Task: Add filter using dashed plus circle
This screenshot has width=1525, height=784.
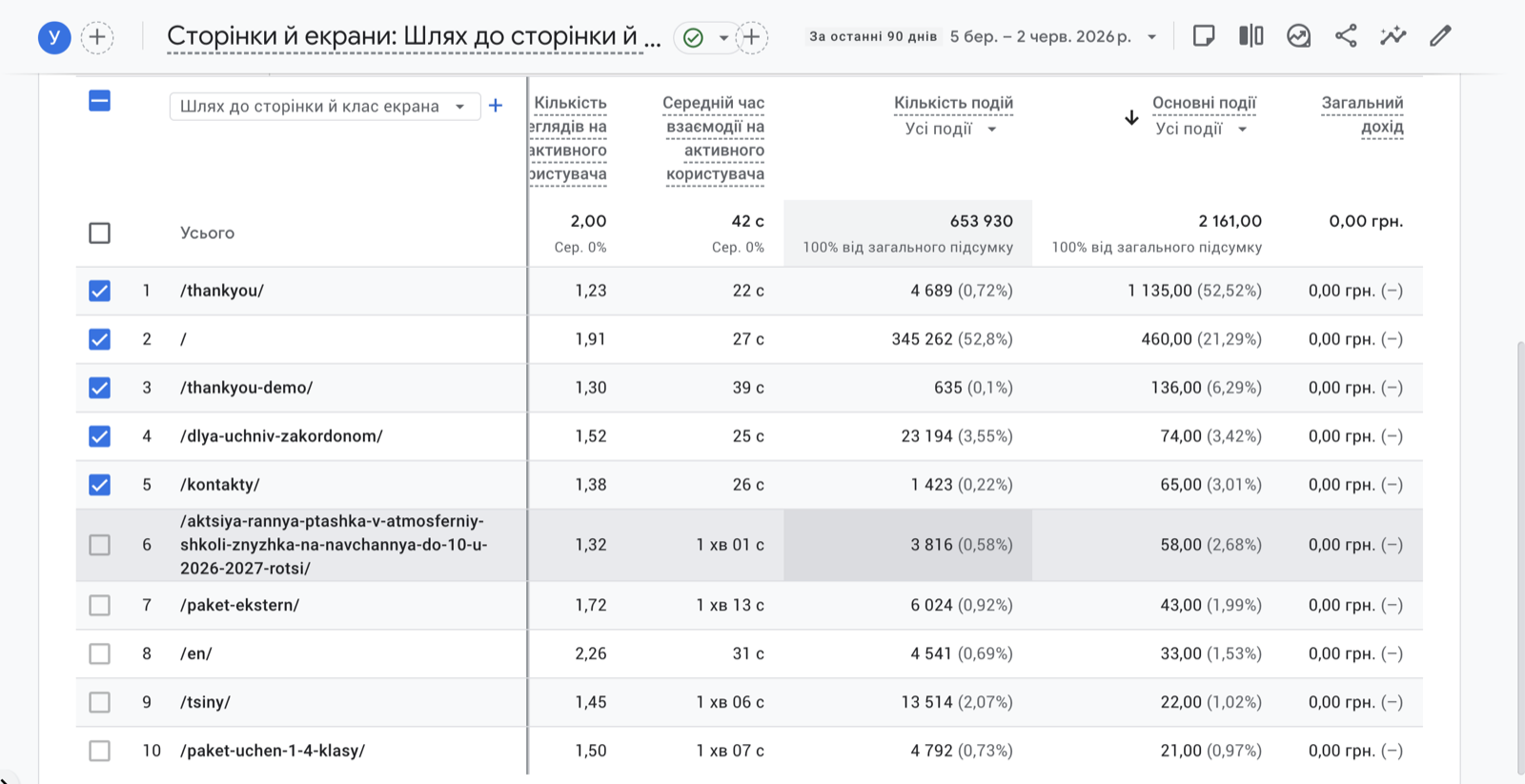Action: [x=752, y=37]
